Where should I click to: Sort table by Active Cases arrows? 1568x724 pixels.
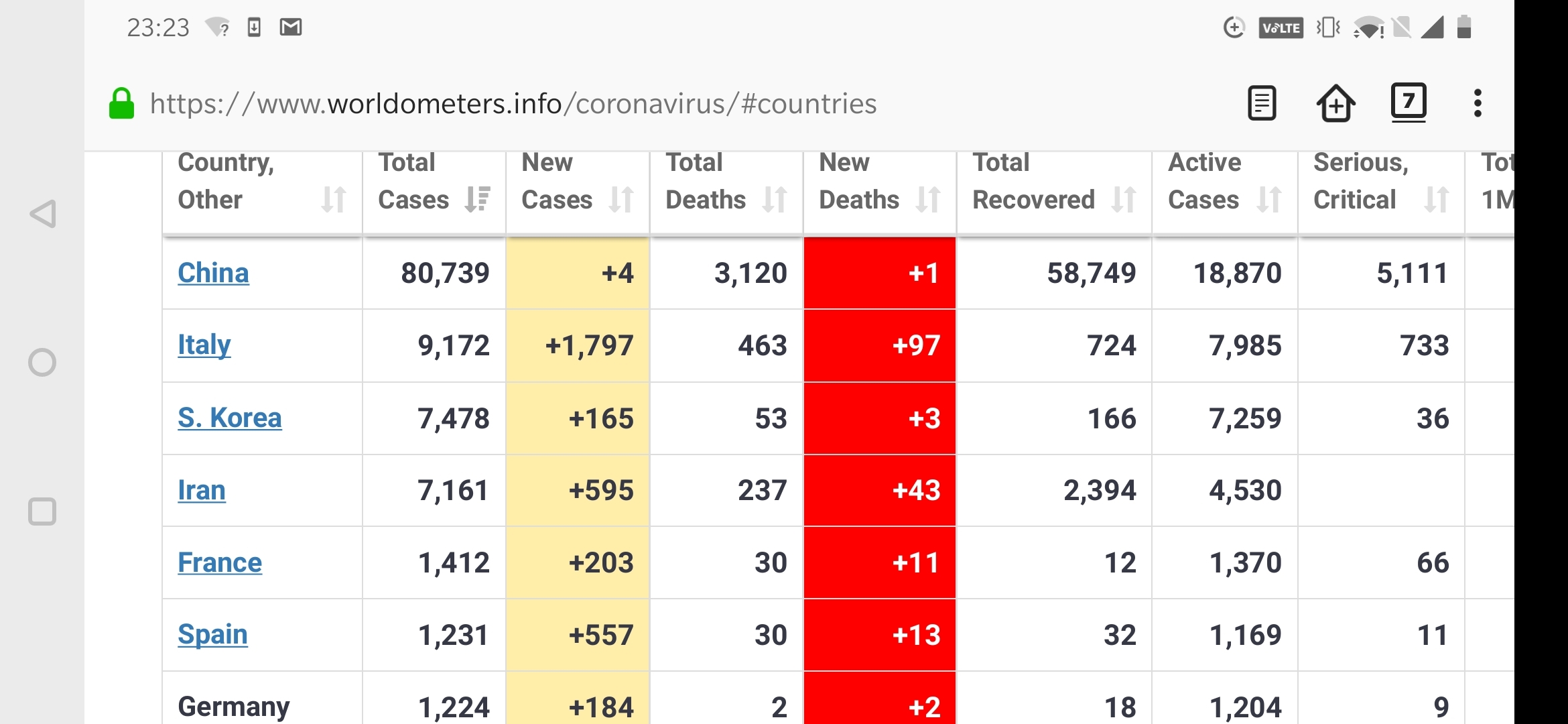coord(1269,199)
